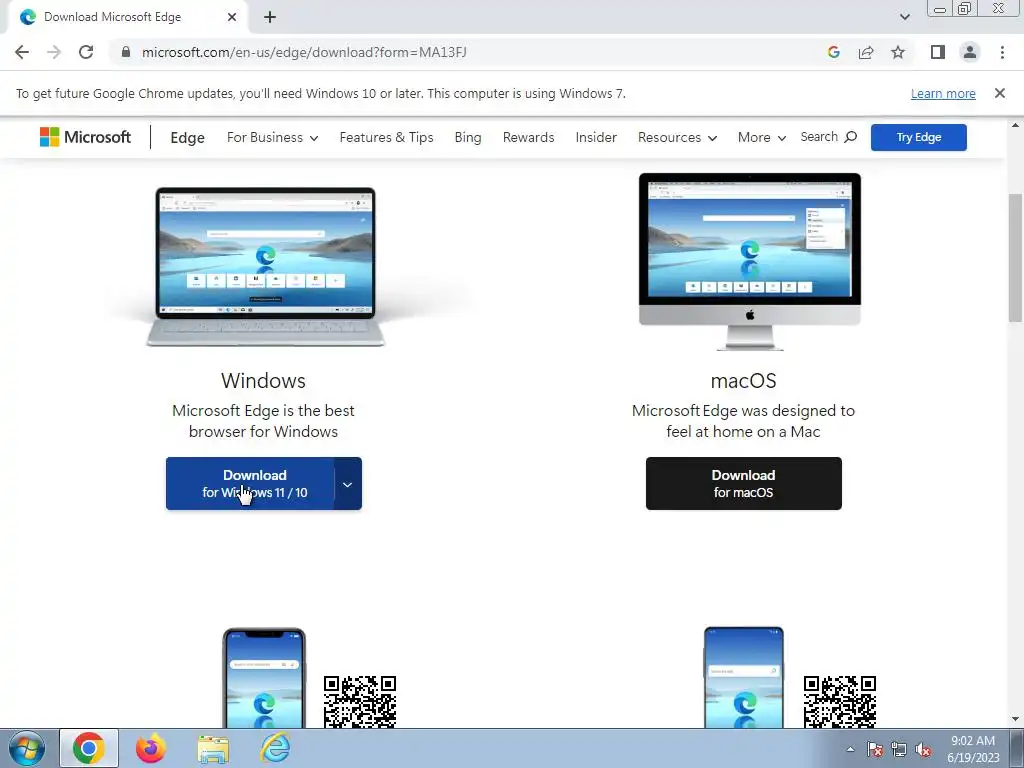
Task: Show hidden tray icons arrow
Action: point(850,749)
